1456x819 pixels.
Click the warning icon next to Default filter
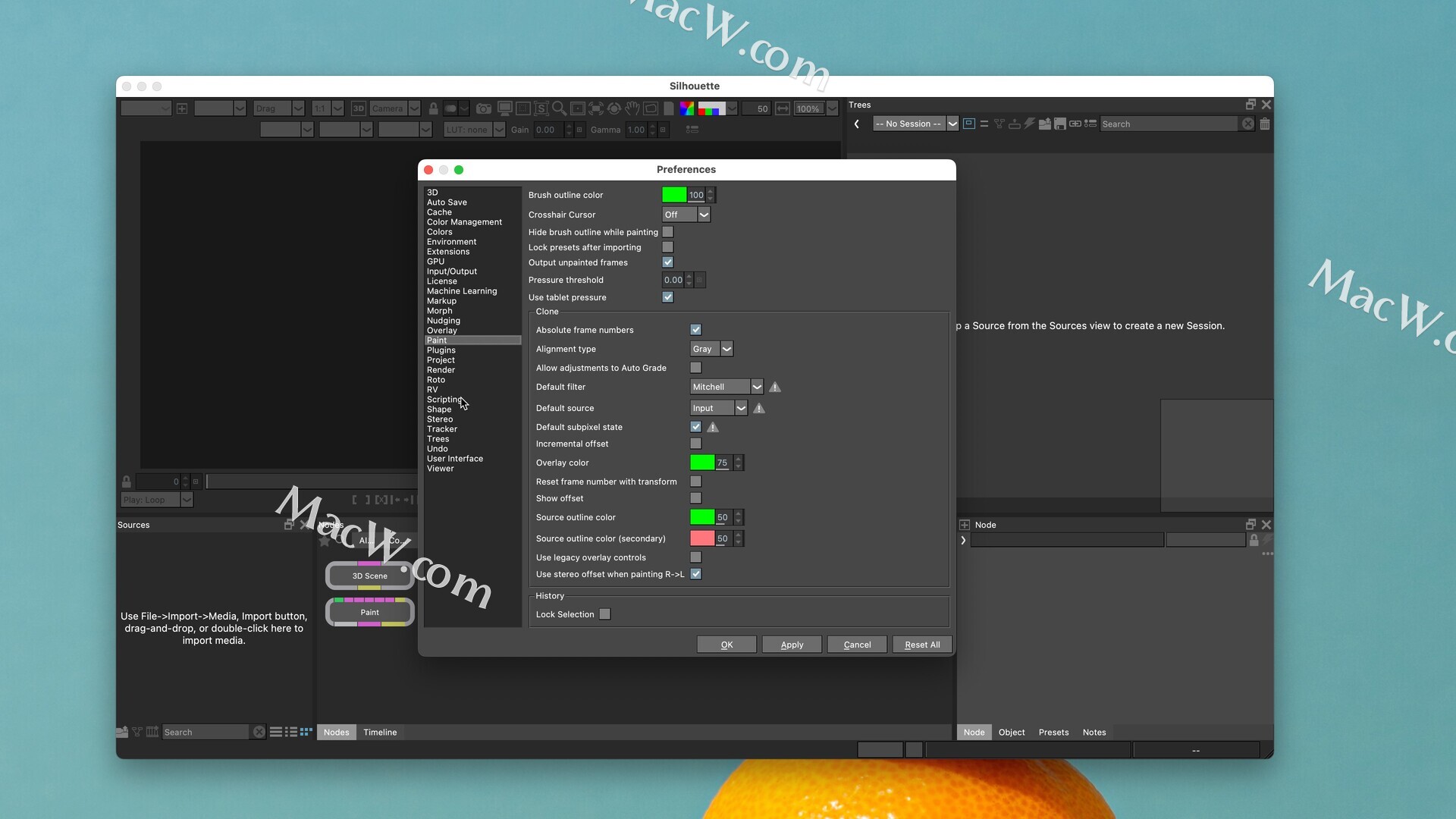[775, 387]
